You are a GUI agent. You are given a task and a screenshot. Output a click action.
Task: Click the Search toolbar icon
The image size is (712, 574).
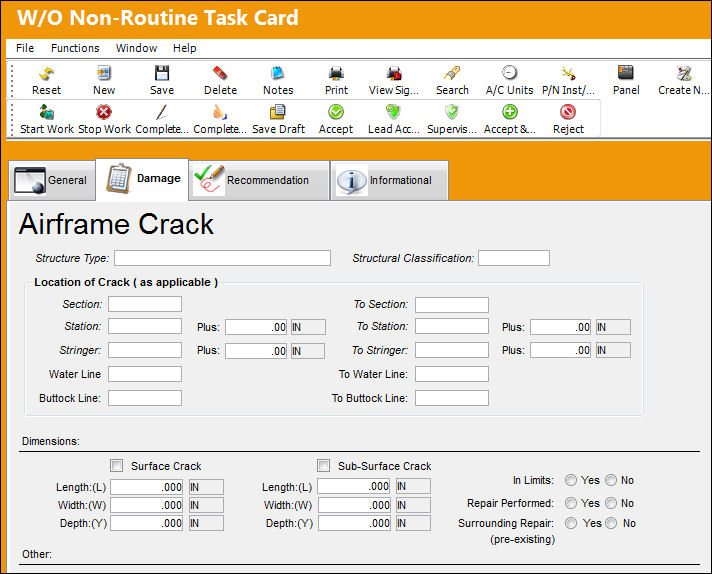point(452,73)
